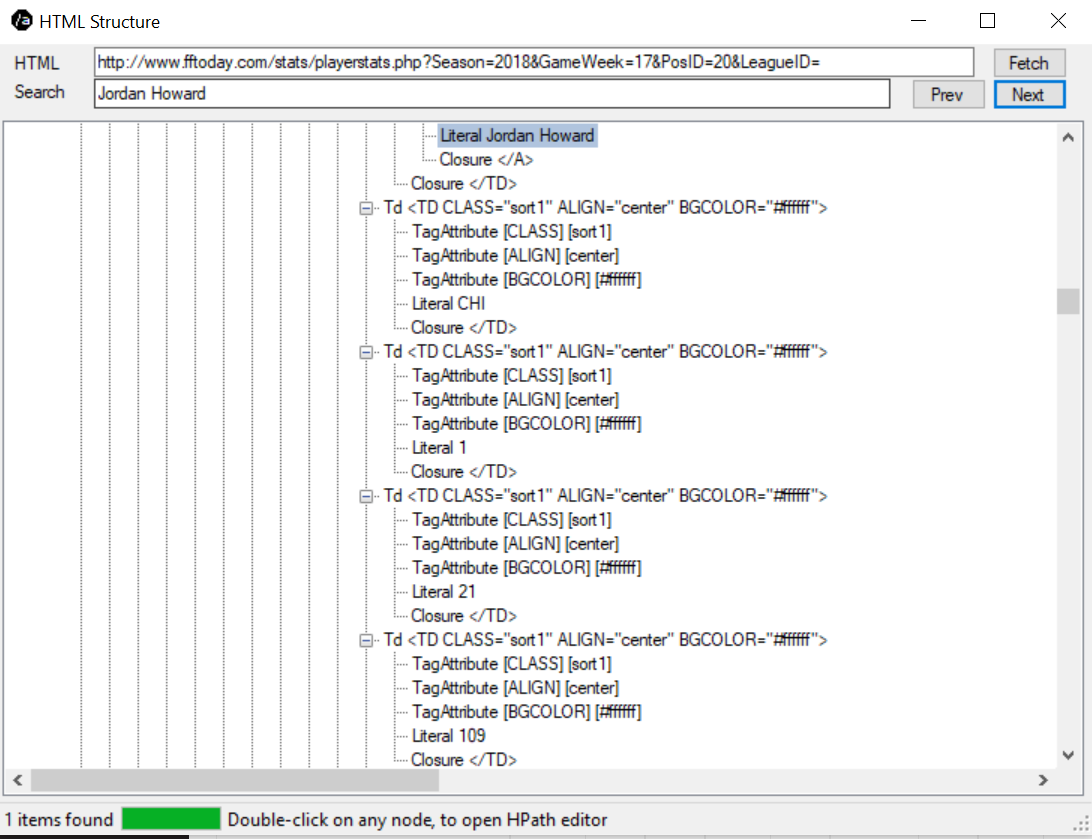This screenshot has width=1092, height=839.
Task: Select the Td tag row above Literal CHI
Action: [x=605, y=207]
